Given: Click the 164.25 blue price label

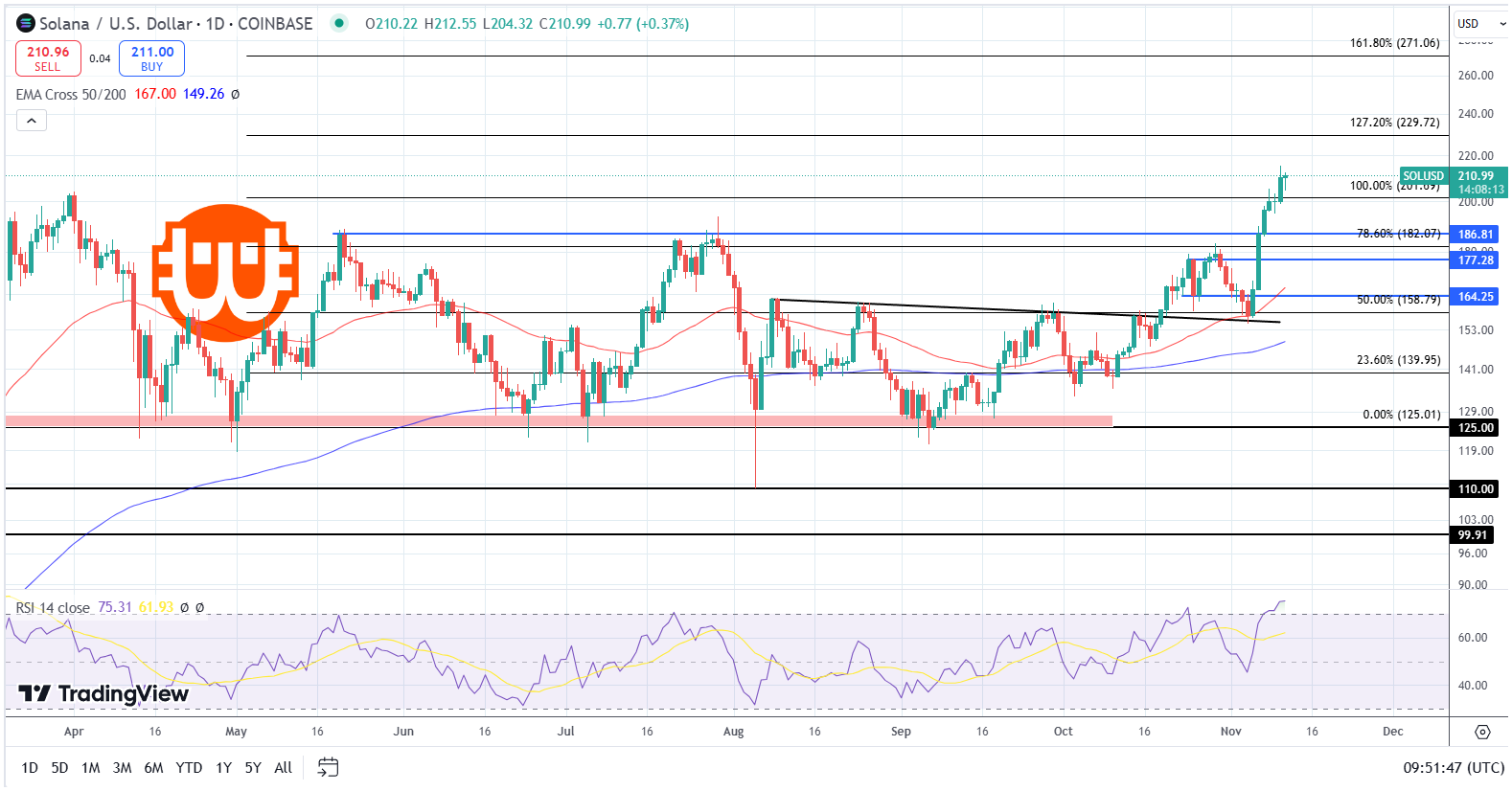Looking at the screenshot, I should pos(1476,297).
